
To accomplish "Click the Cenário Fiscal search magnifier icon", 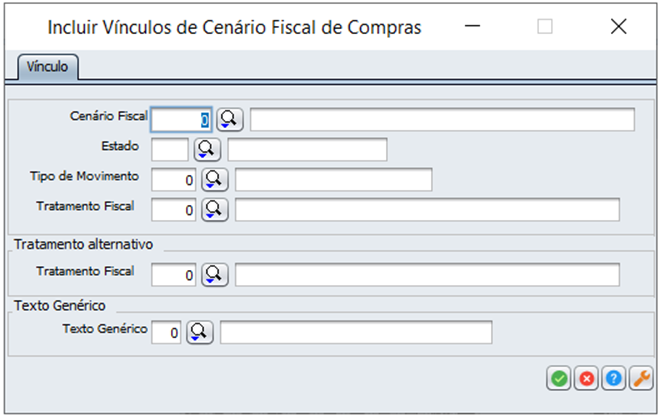I will (x=230, y=120).
